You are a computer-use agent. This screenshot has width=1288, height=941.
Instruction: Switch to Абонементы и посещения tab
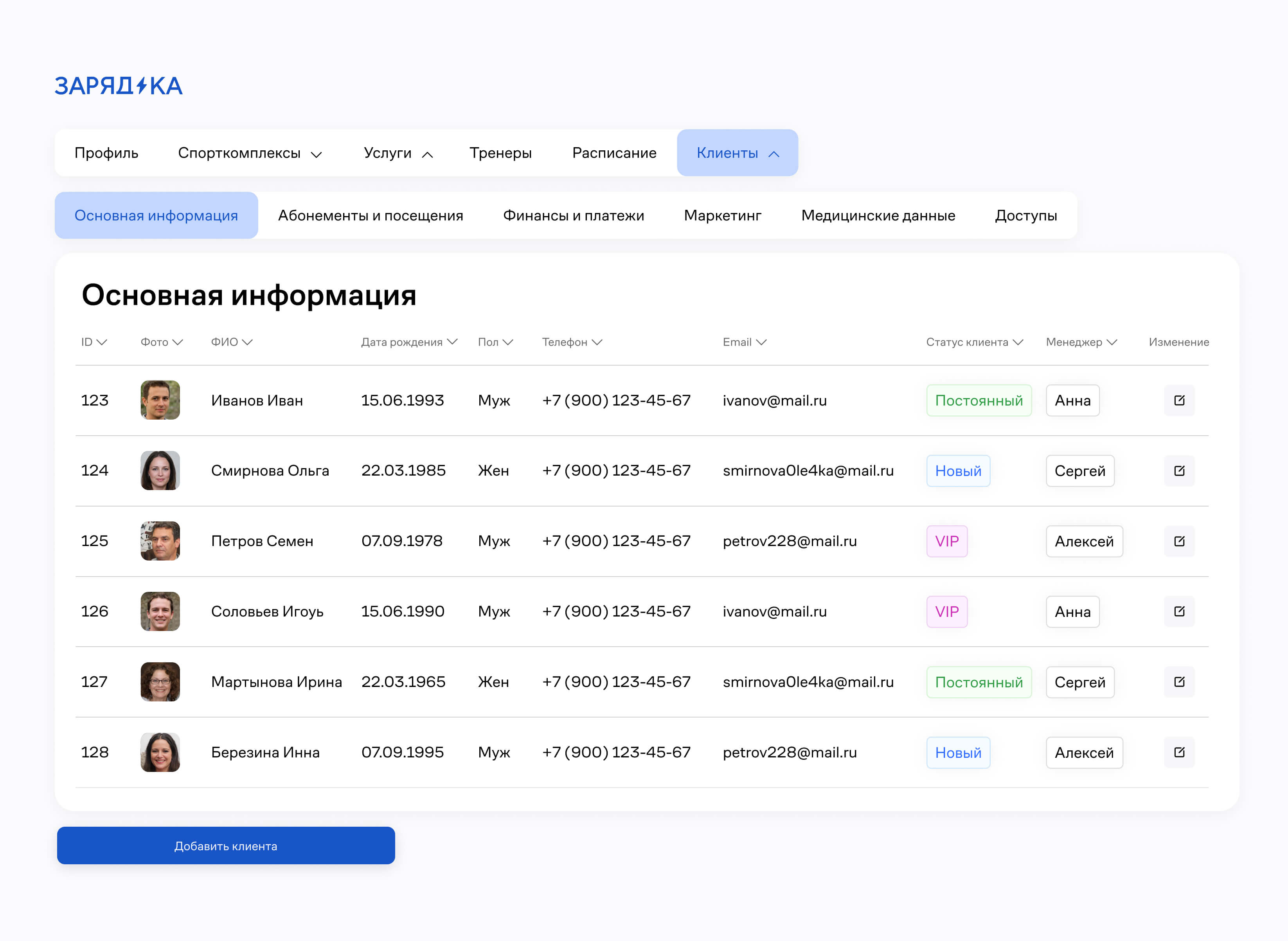(371, 215)
